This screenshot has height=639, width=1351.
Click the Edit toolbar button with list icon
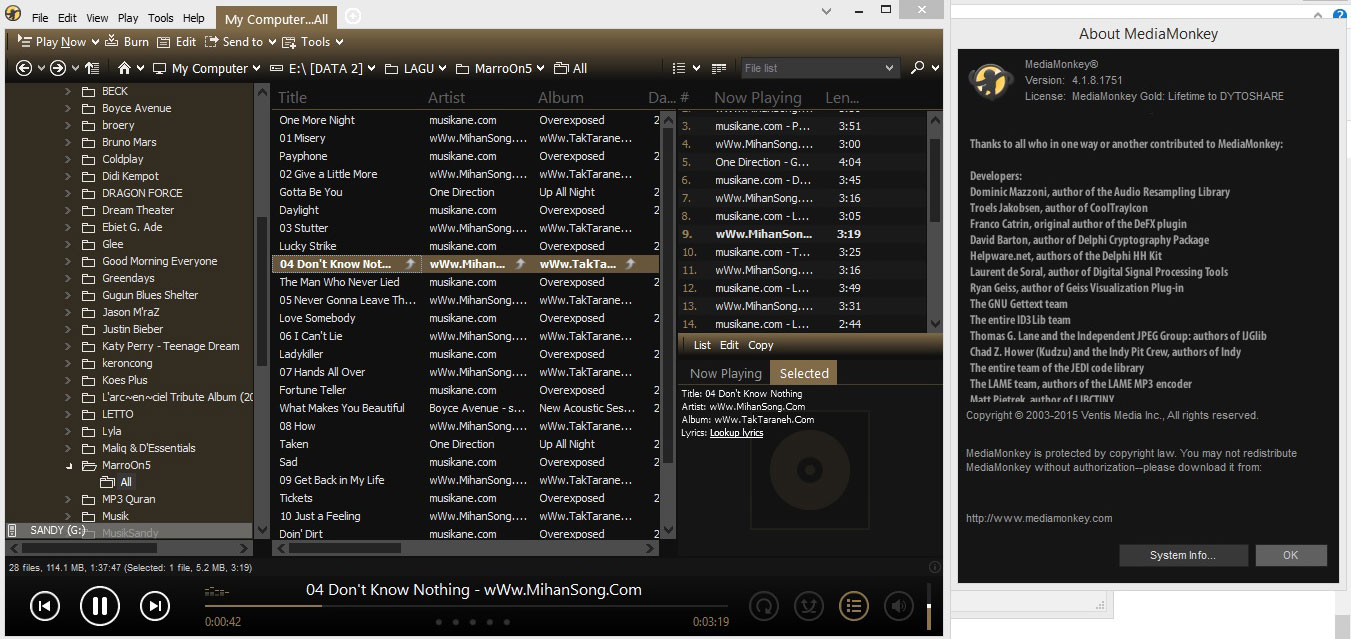[x=176, y=42]
